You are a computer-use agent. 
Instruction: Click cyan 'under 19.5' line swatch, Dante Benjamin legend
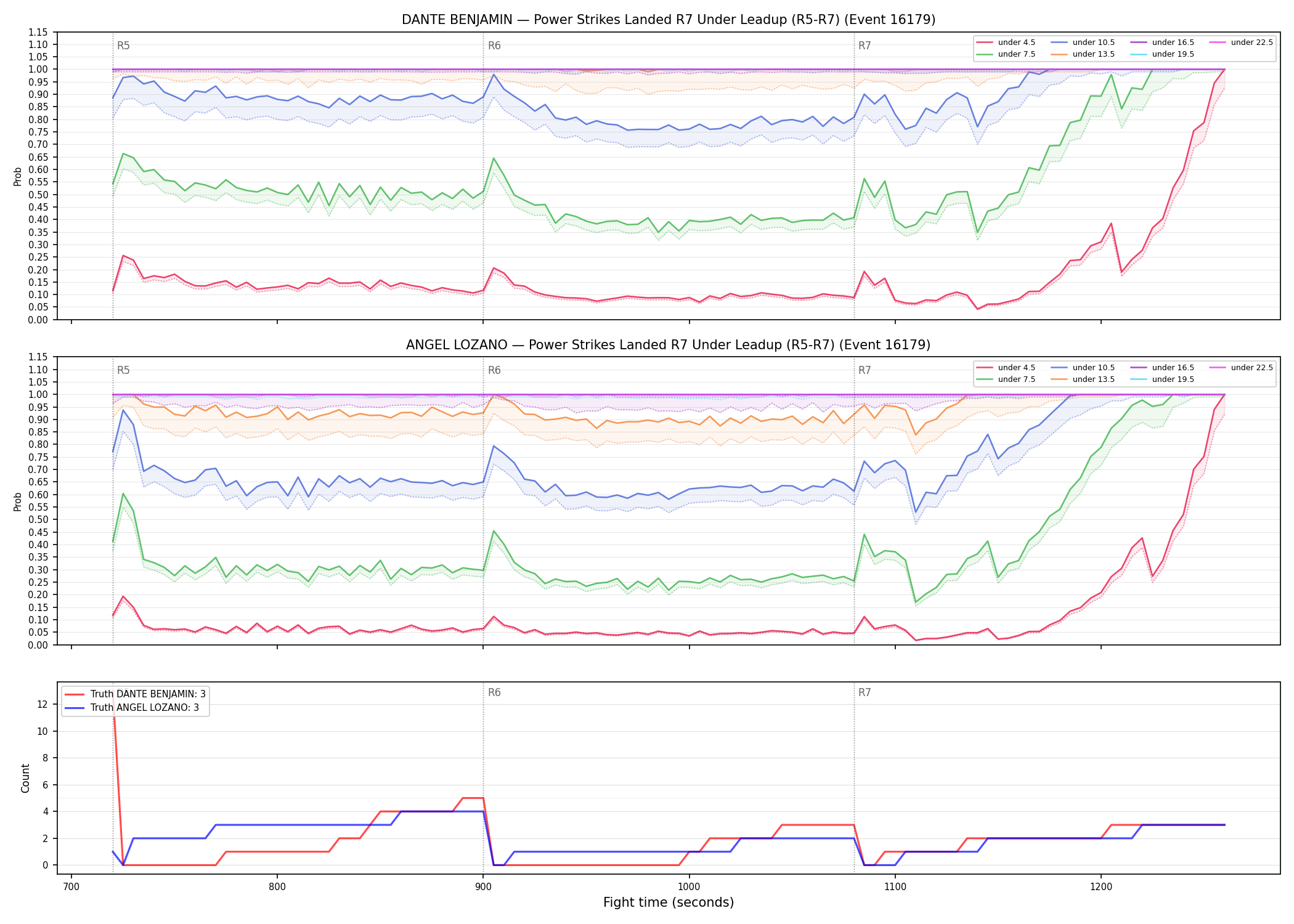pos(1139,54)
